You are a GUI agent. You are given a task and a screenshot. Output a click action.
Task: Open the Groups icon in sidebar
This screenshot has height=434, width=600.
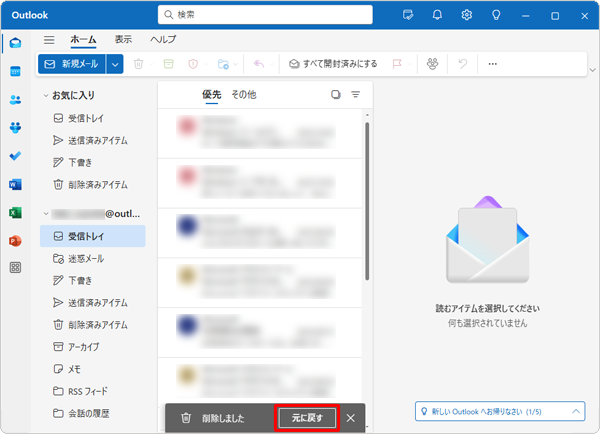click(15, 127)
